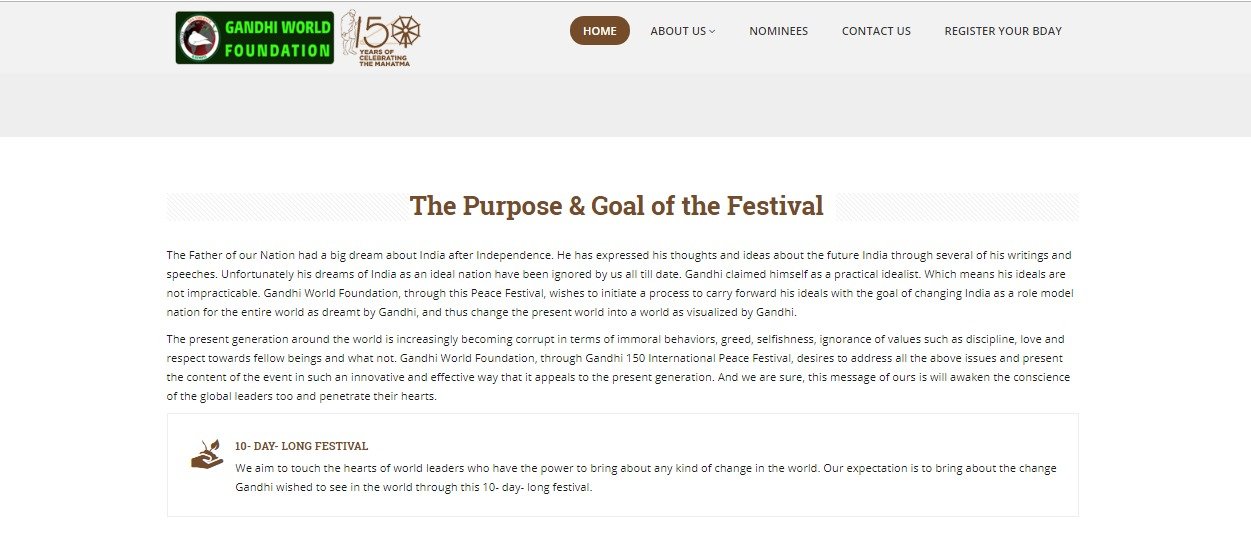Click the numeral 5 in the 150 logo
This screenshot has height=534, width=1251.
[x=378, y=29]
